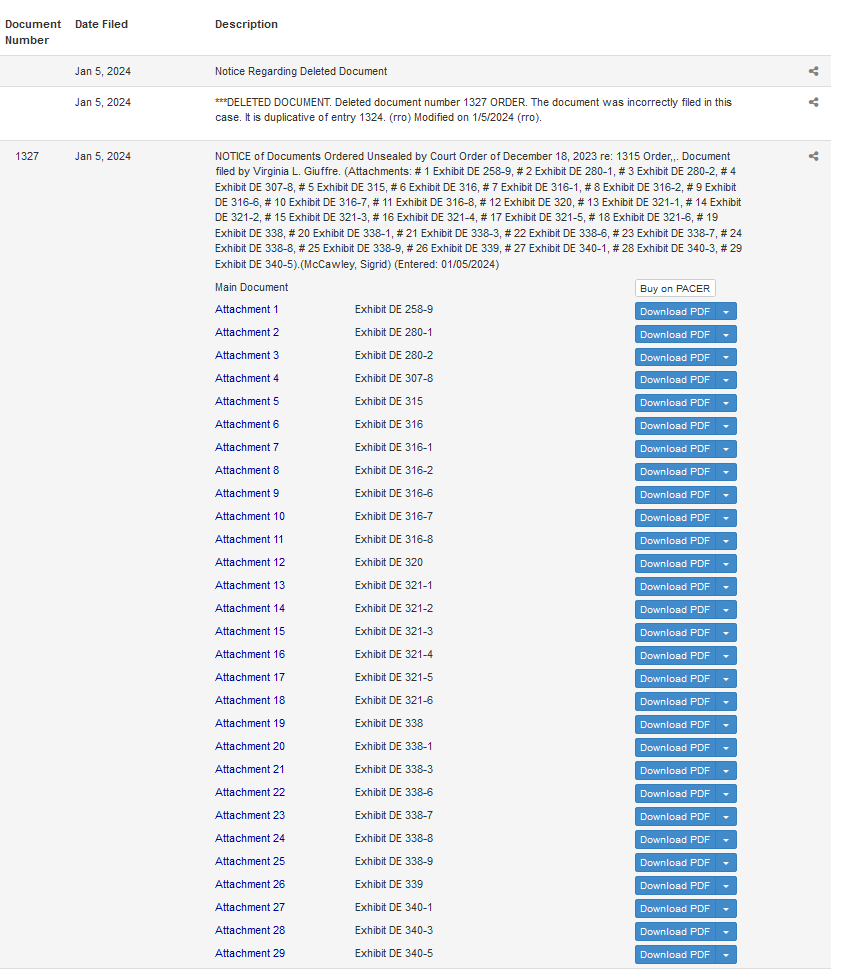
Task: Open the Attachment 26 link
Action: [250, 884]
